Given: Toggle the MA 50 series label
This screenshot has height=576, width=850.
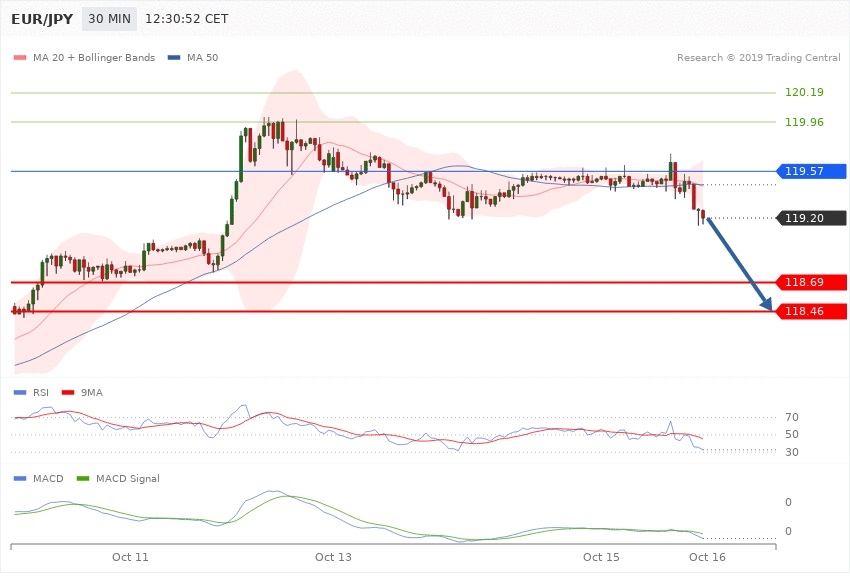Looking at the screenshot, I should coord(204,58).
